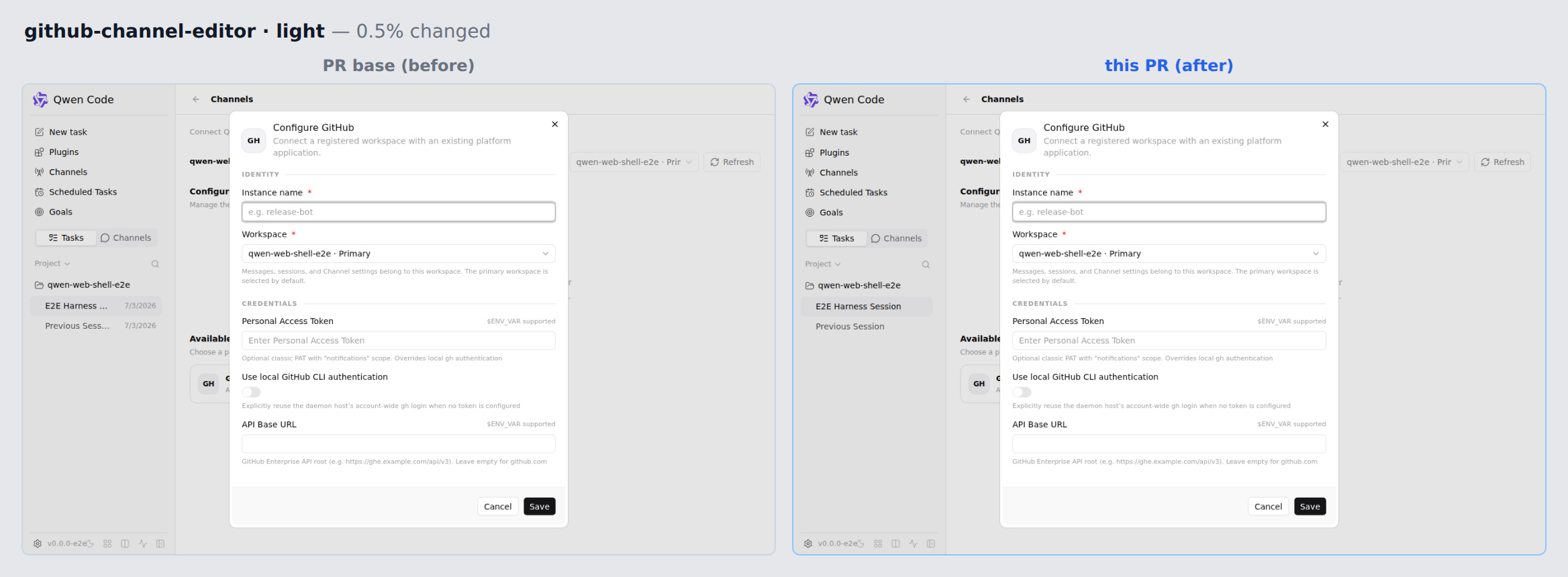Screen dimensions: 1568x577
Task: Toggle dark mode moon icon in after panel footer
Action: click(861, 544)
